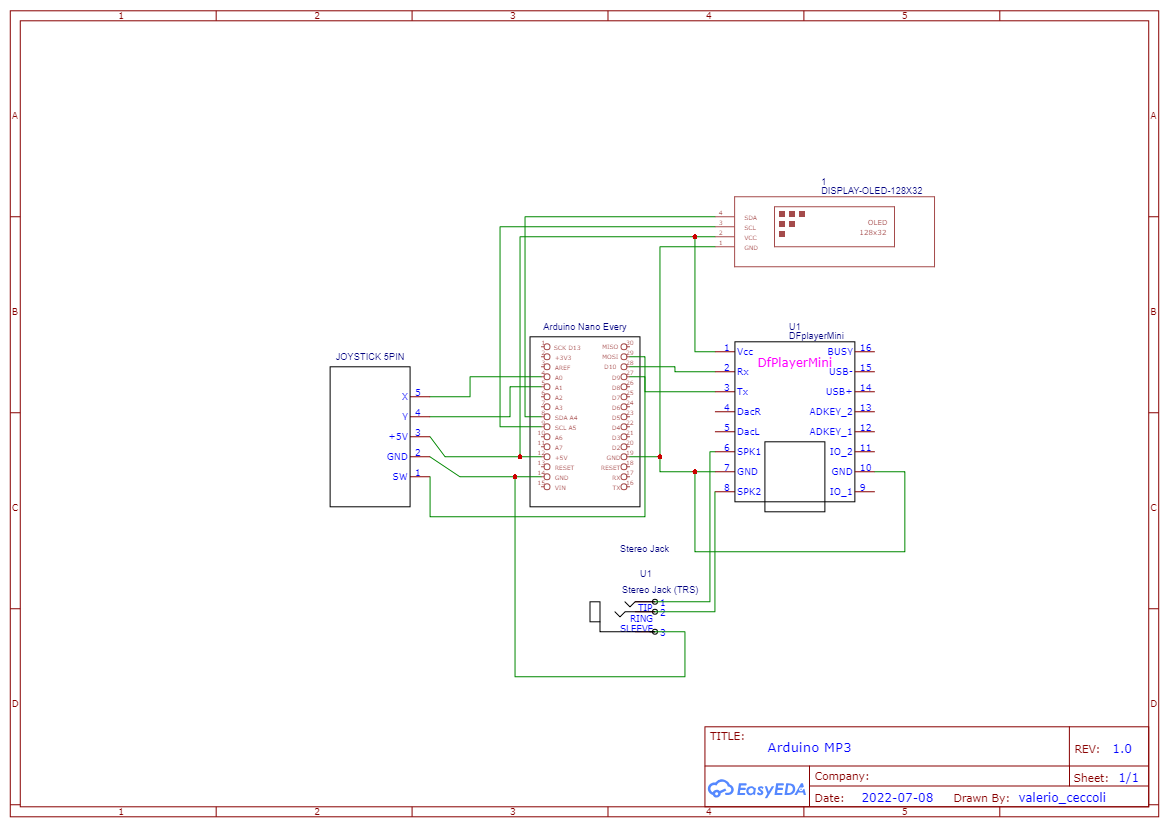Image resolution: width=1169 pixels, height=827 pixels.
Task: Click the 'MISO' pin on the Arduino
Action: click(610, 347)
